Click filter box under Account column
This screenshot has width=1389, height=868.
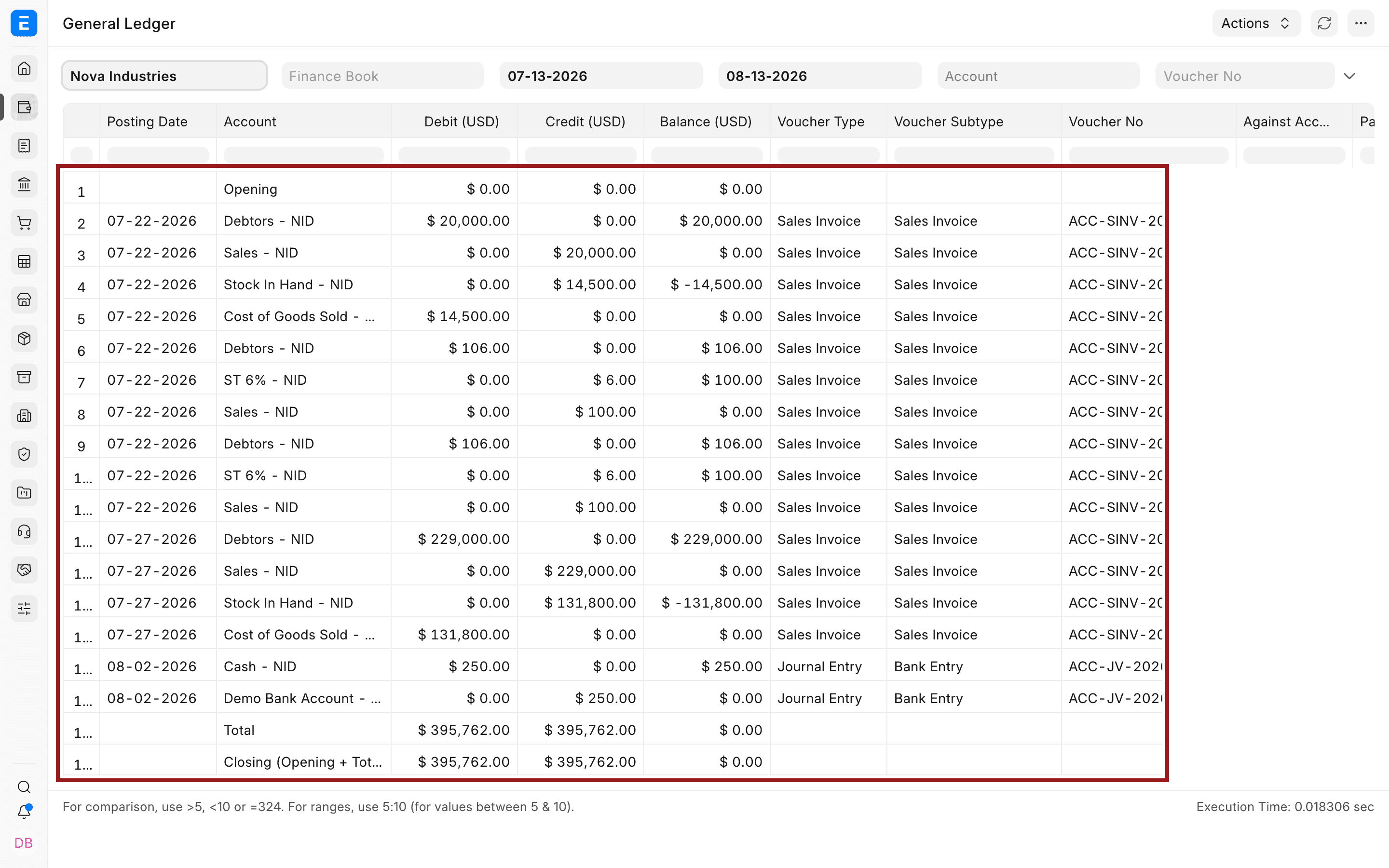(x=304, y=154)
